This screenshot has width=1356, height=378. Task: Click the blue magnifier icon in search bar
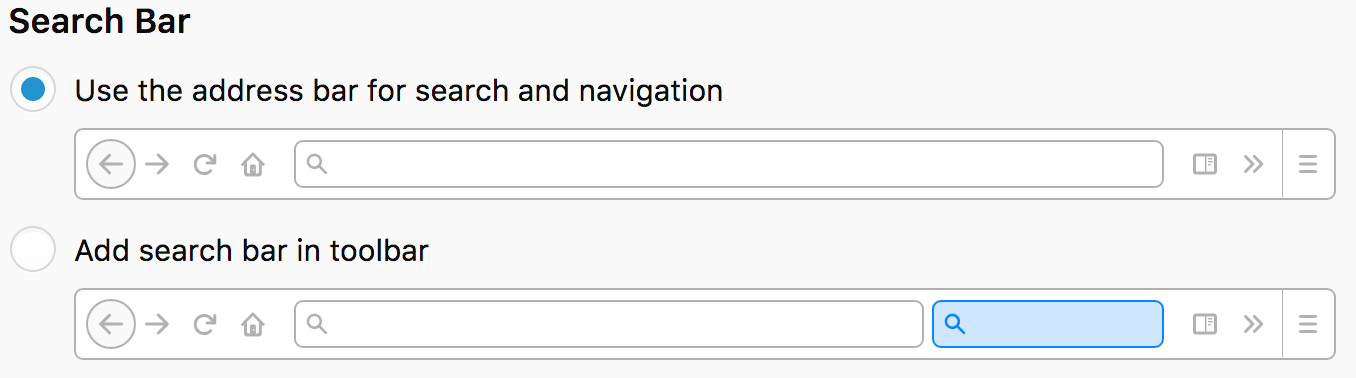coord(955,324)
